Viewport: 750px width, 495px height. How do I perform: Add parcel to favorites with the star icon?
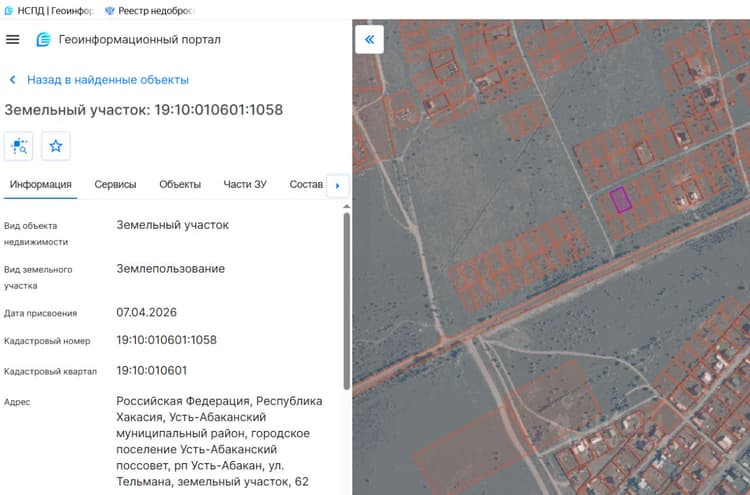(x=56, y=146)
